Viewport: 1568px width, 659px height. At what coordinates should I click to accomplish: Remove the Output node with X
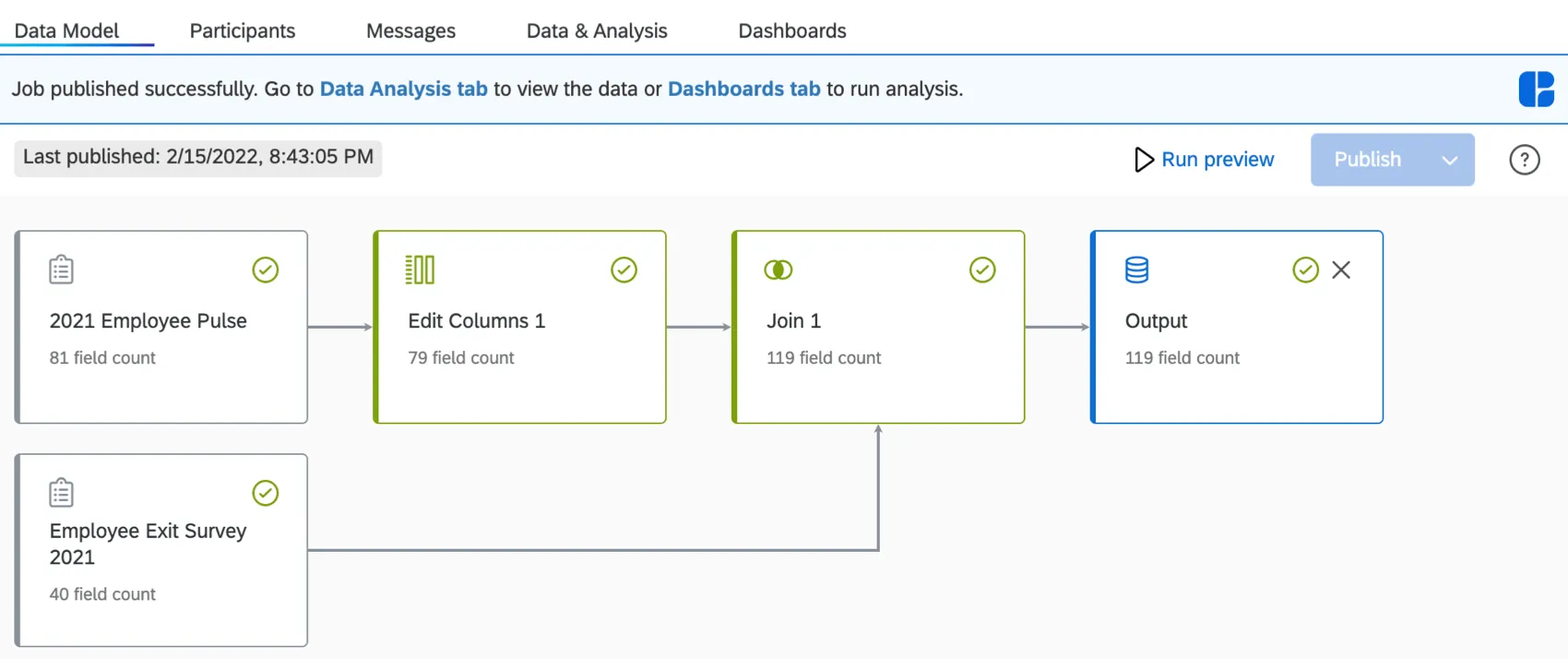(1341, 270)
